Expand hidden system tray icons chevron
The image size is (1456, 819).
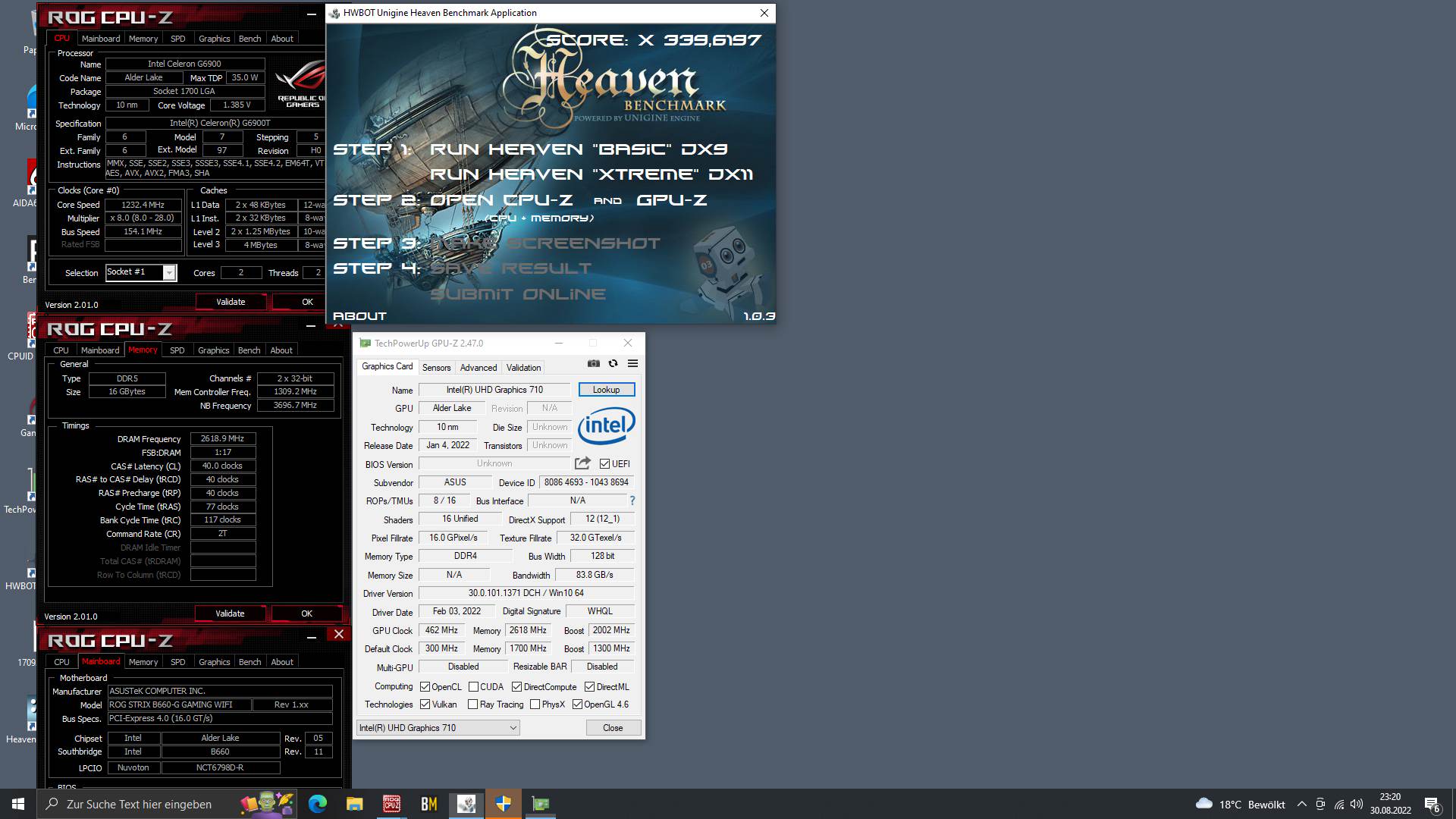click(1301, 804)
